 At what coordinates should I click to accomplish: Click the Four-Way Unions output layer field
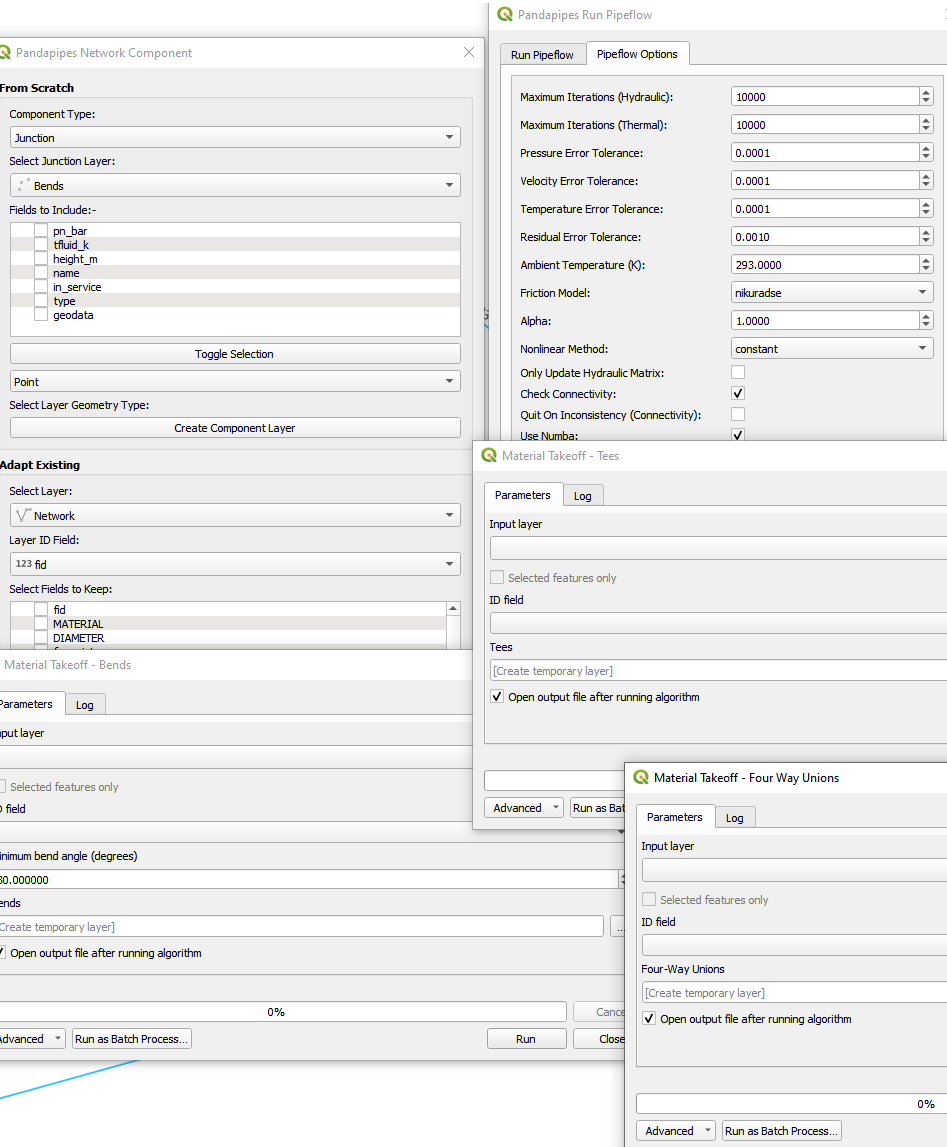click(x=794, y=993)
